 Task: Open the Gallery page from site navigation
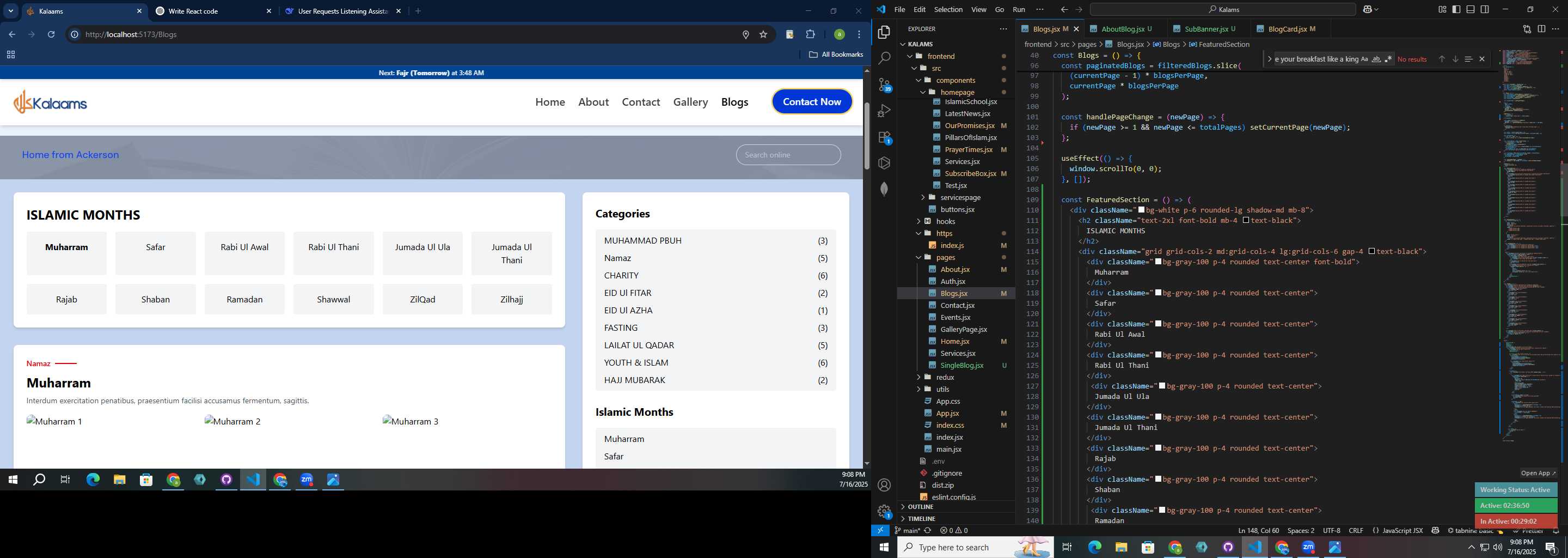[690, 102]
